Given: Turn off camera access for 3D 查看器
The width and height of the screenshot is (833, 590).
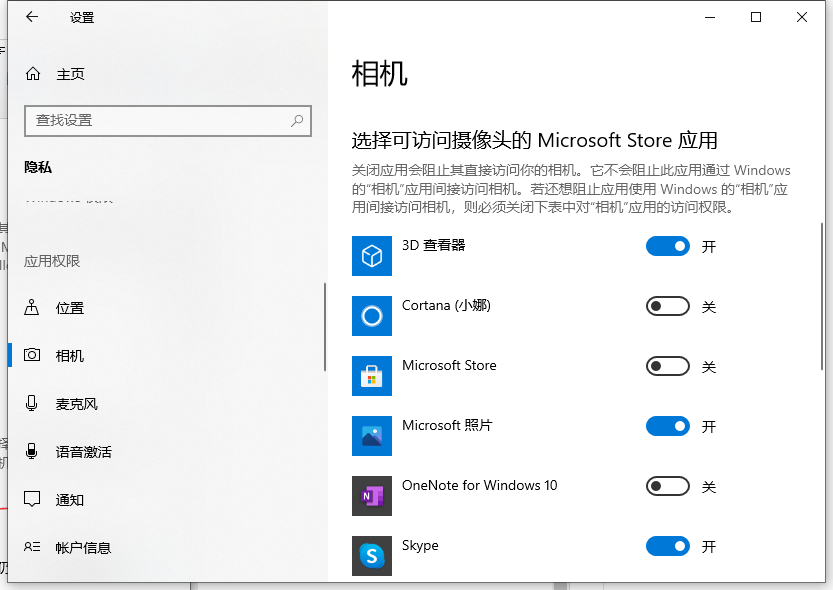Looking at the screenshot, I should click(x=668, y=246).
